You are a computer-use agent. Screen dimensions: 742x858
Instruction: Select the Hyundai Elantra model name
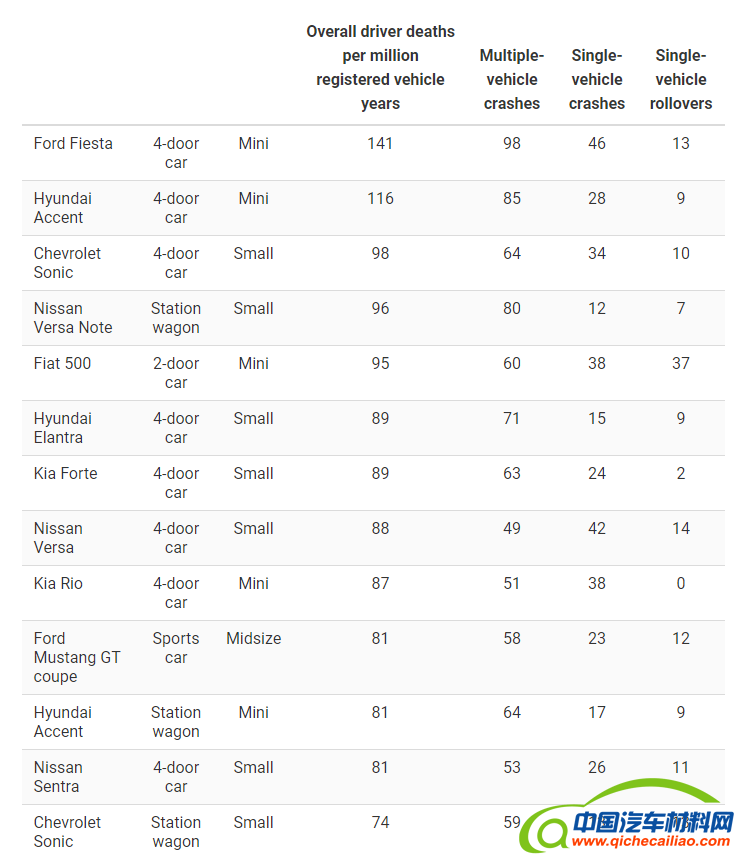(63, 428)
